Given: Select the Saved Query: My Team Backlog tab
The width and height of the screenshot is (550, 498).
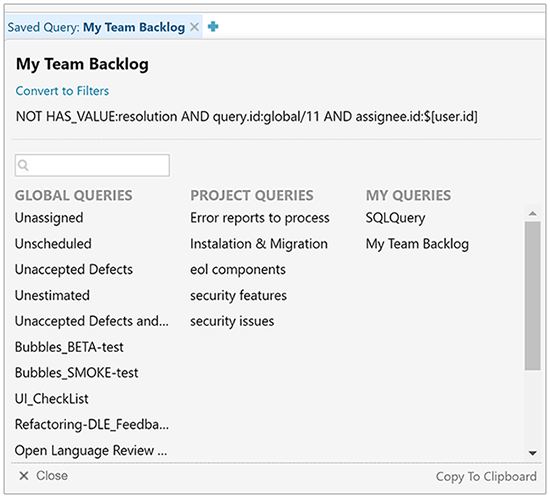Looking at the screenshot, I should click(x=96, y=27).
